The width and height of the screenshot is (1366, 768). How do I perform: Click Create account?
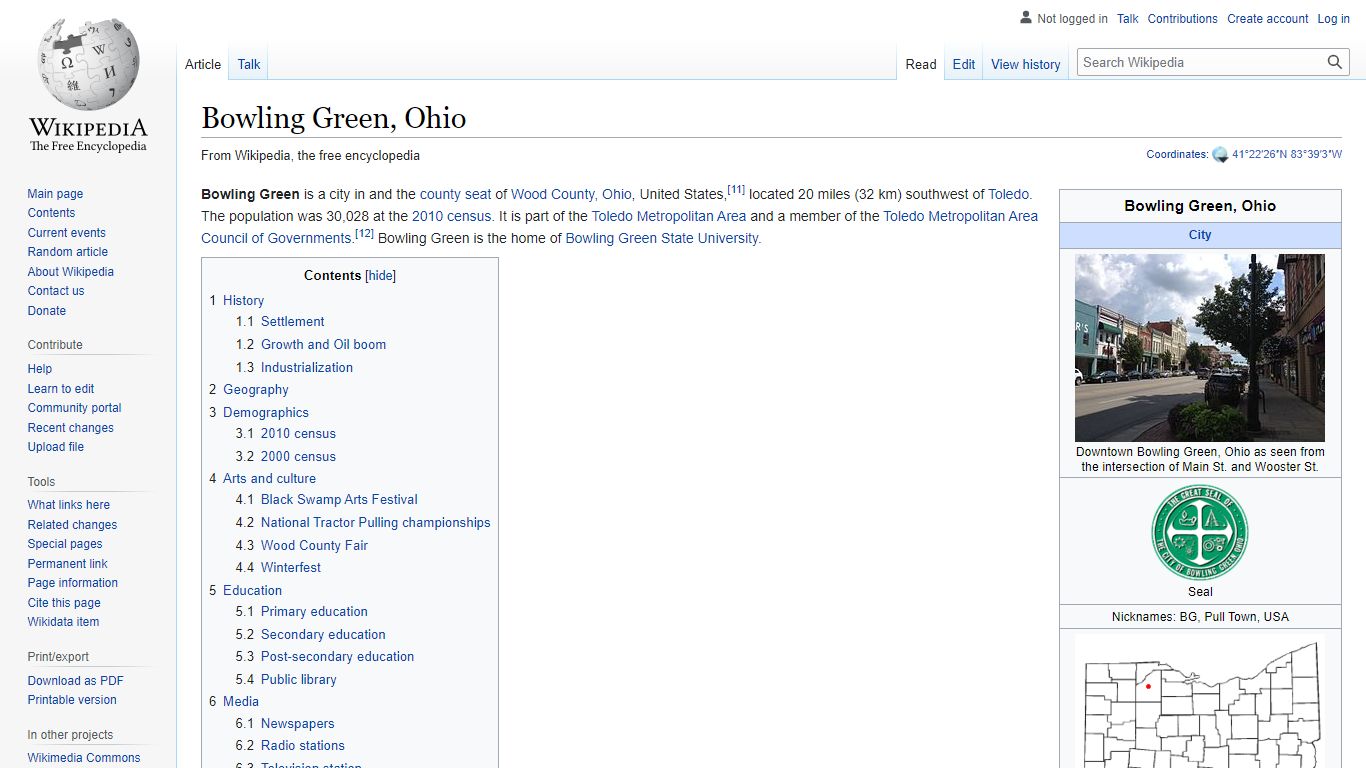1268,19
